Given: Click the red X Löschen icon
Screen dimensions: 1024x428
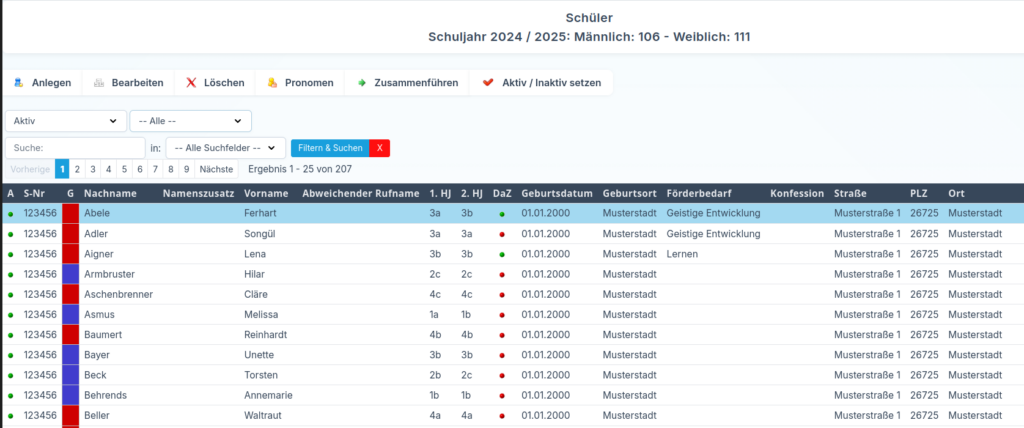Looking at the screenshot, I should click(191, 83).
